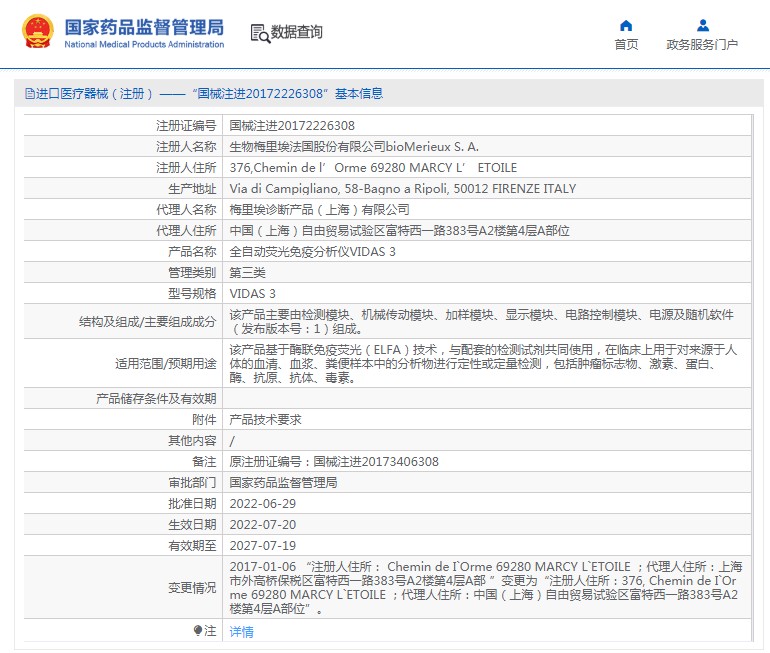Screen dimensions: 770x653
Task: Open the 详情 link in notes row
Action: 241,632
